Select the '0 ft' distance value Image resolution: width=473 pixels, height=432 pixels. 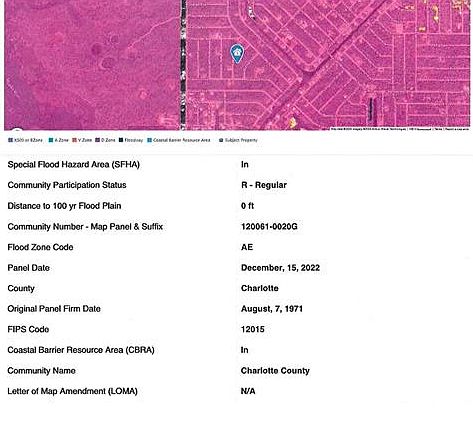point(247,206)
